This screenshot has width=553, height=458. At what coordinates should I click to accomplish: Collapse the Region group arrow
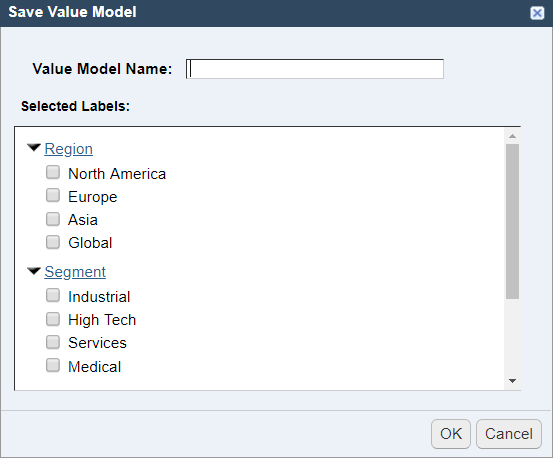tap(34, 147)
